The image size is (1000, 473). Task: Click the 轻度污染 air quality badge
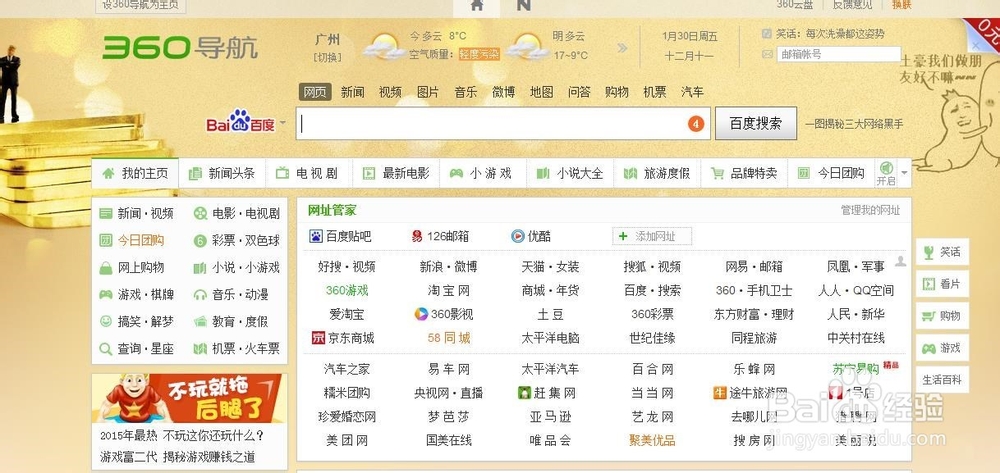[x=479, y=54]
